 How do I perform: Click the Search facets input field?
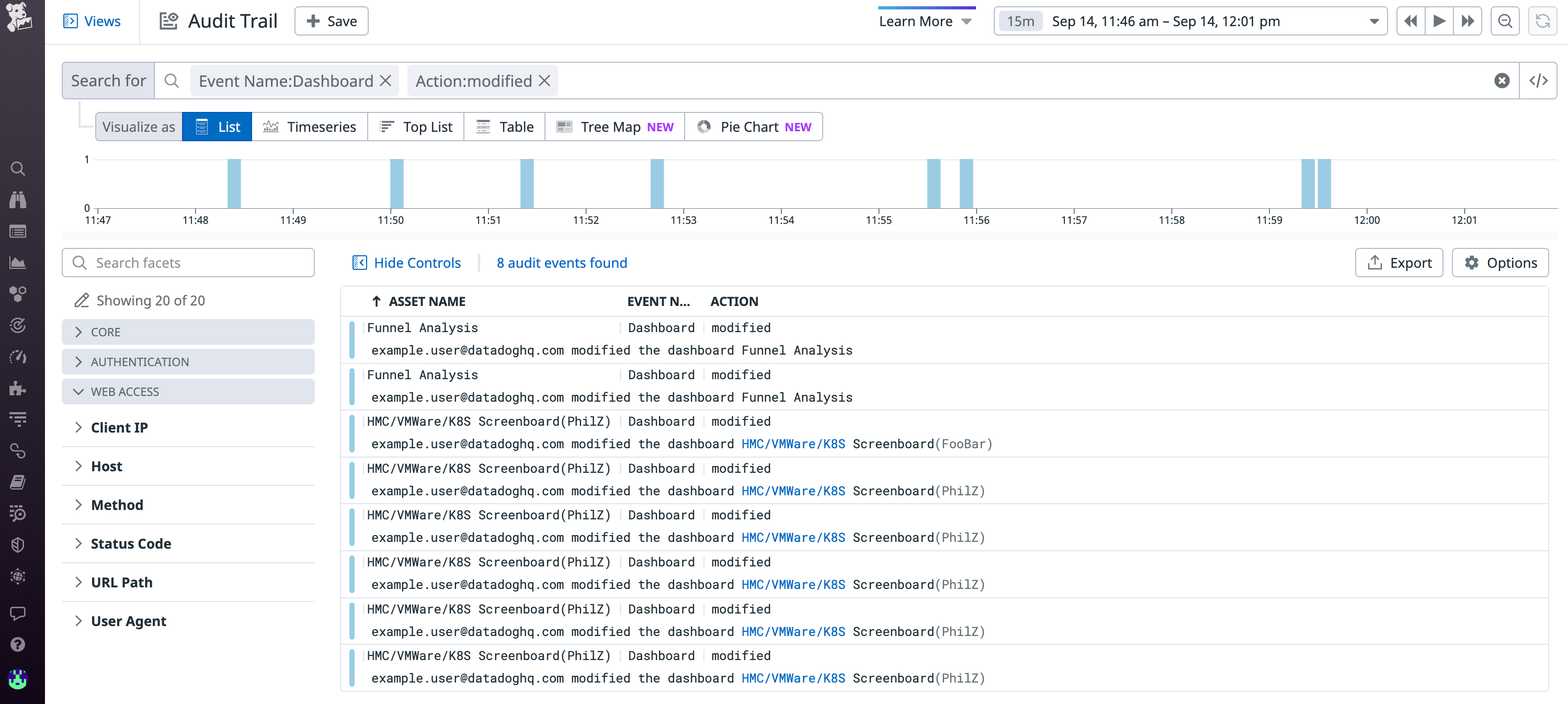click(187, 262)
